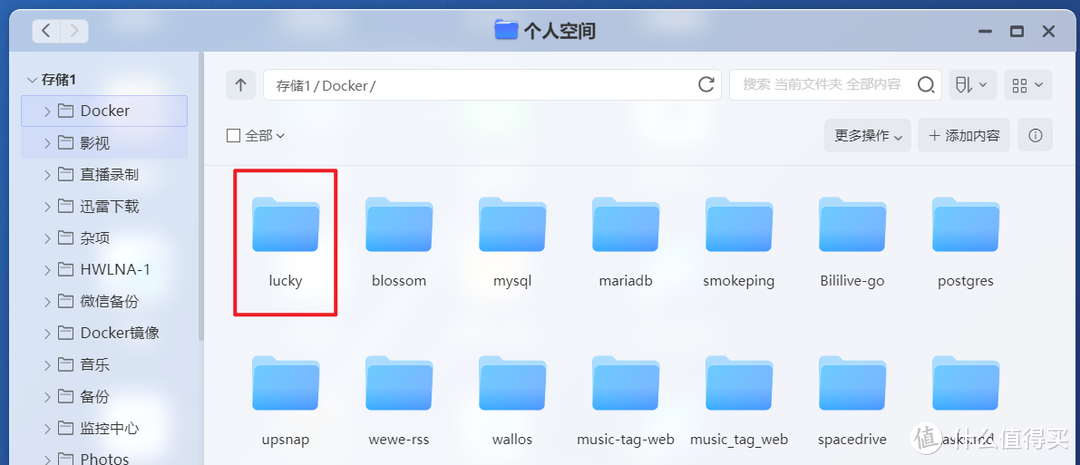
Task: Expand the 音乐 tree node
Action: (47, 365)
